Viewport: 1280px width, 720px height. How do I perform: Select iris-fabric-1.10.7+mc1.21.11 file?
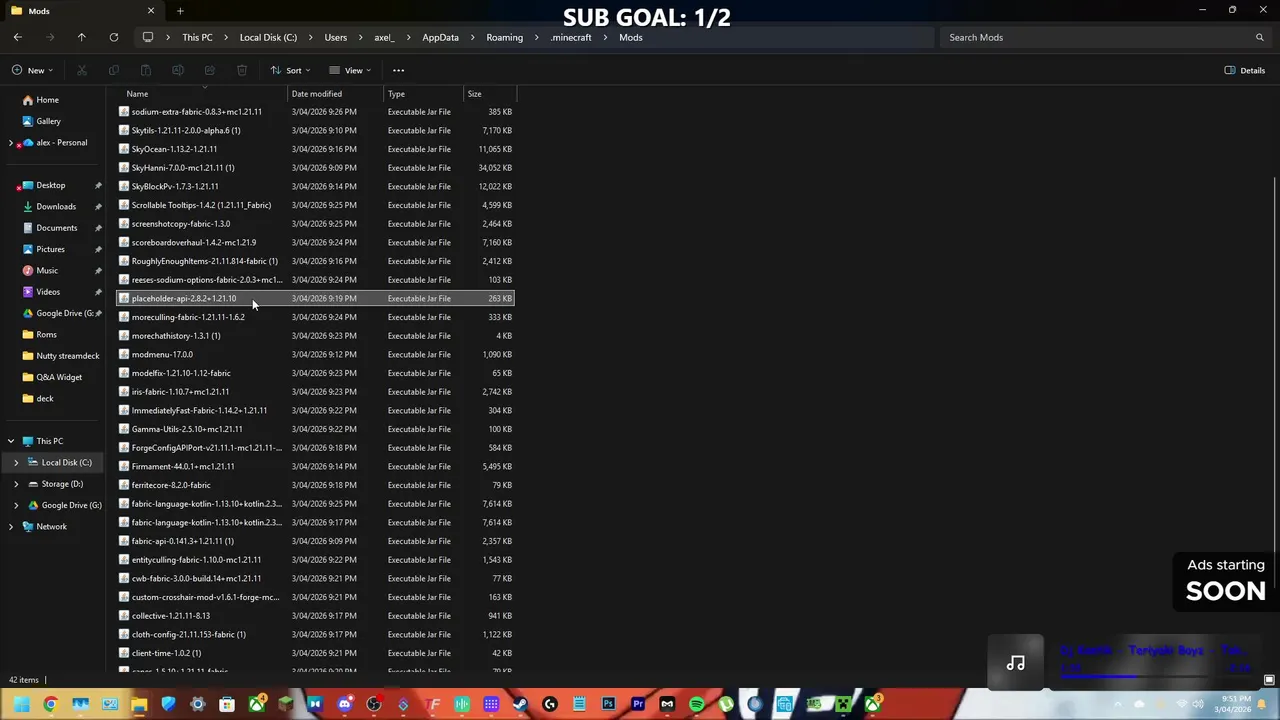point(316,392)
